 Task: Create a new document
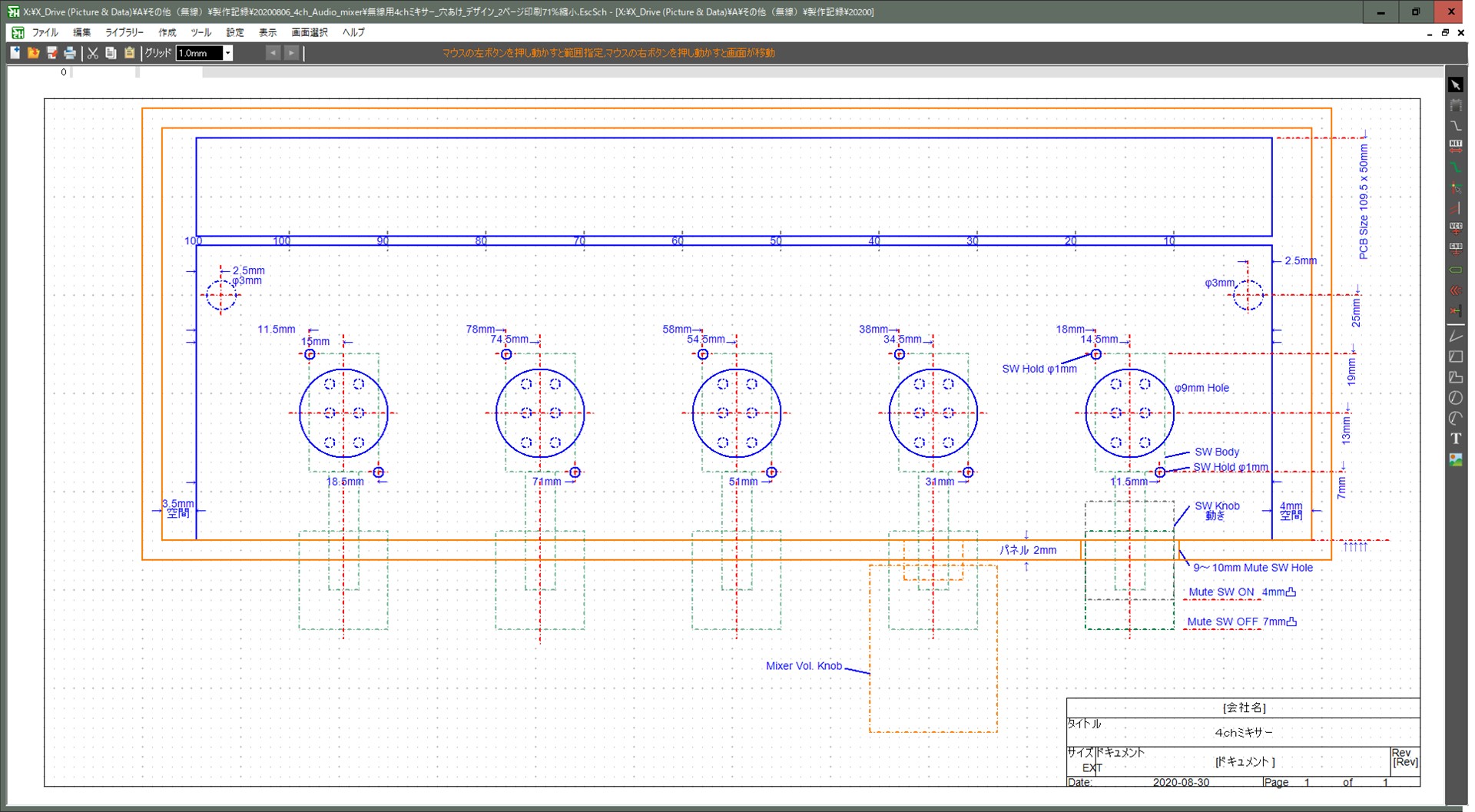15,53
